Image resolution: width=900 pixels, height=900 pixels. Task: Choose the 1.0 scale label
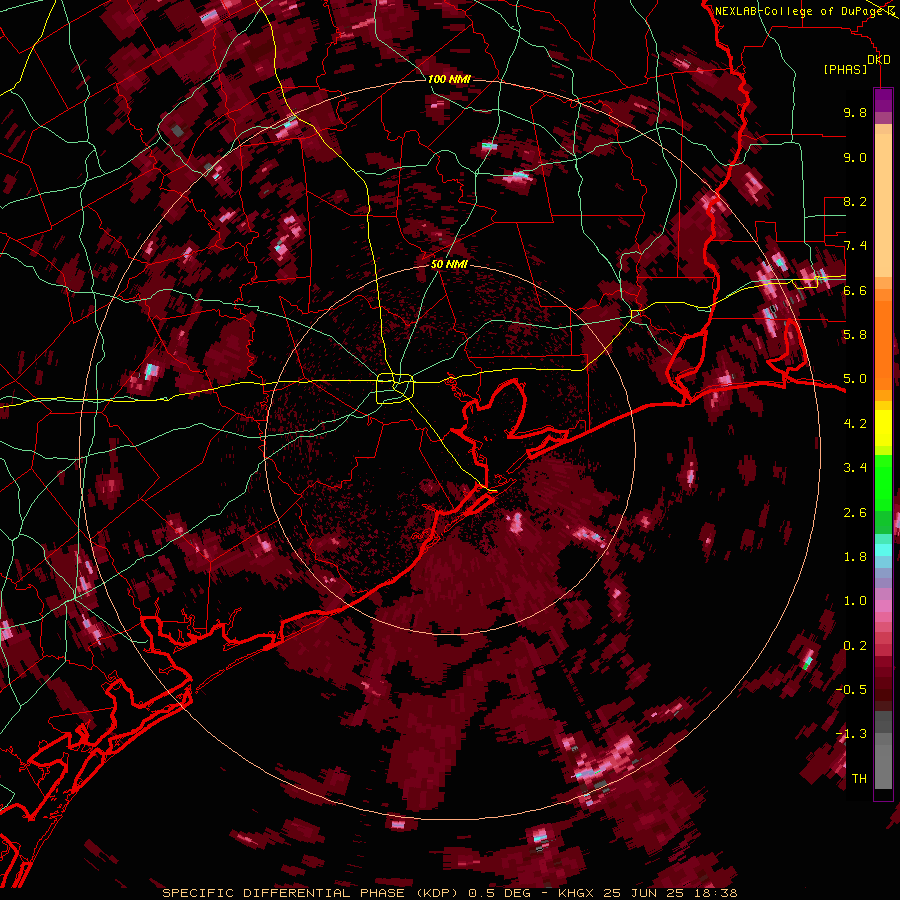pos(855,601)
